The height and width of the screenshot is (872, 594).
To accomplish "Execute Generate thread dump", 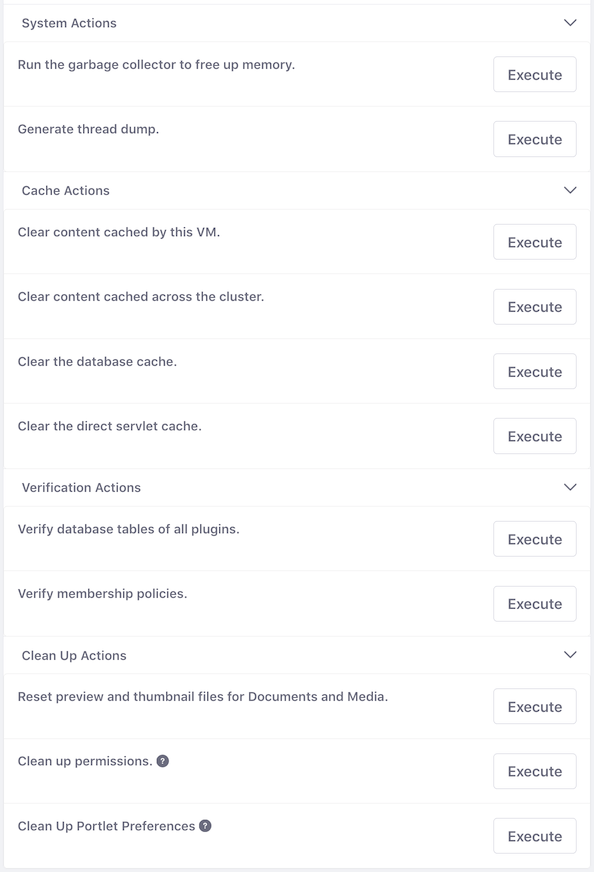I will click(x=534, y=139).
